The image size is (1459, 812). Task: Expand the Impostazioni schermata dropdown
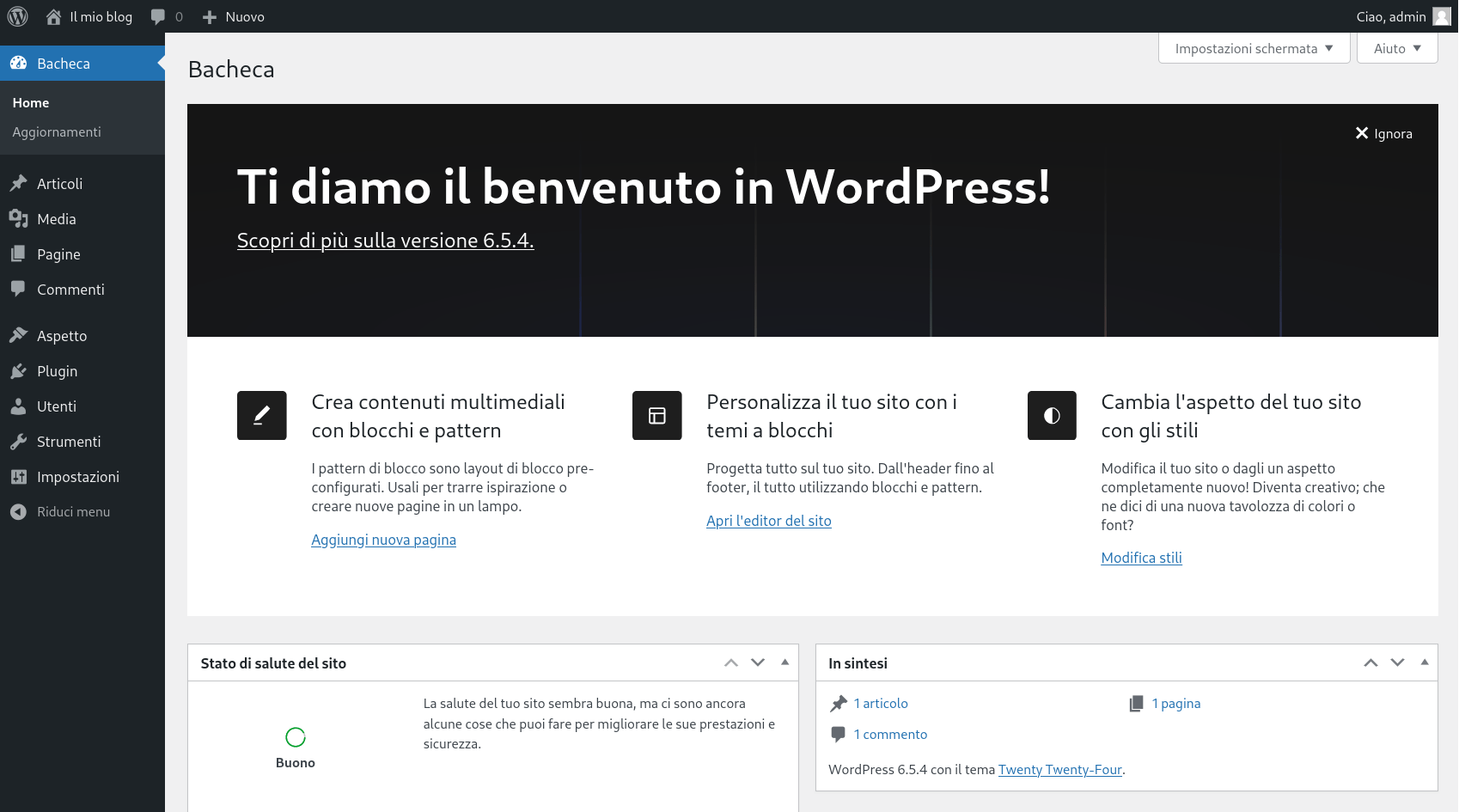pos(1254,48)
